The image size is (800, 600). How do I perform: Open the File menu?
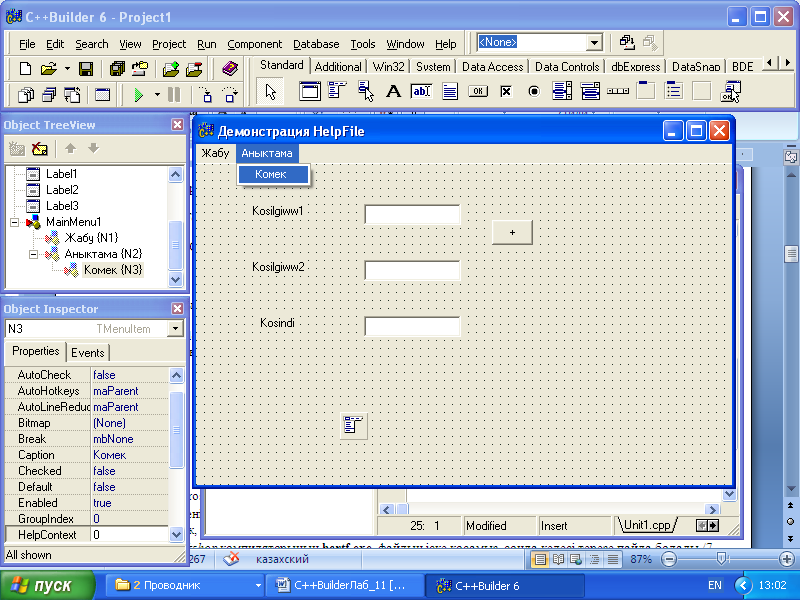click(27, 44)
